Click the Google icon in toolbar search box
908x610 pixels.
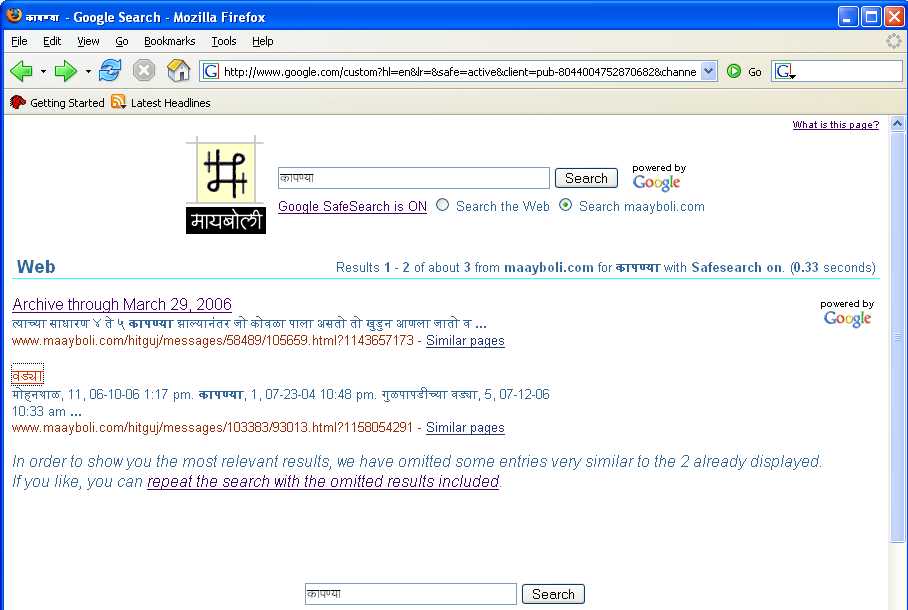[785, 71]
